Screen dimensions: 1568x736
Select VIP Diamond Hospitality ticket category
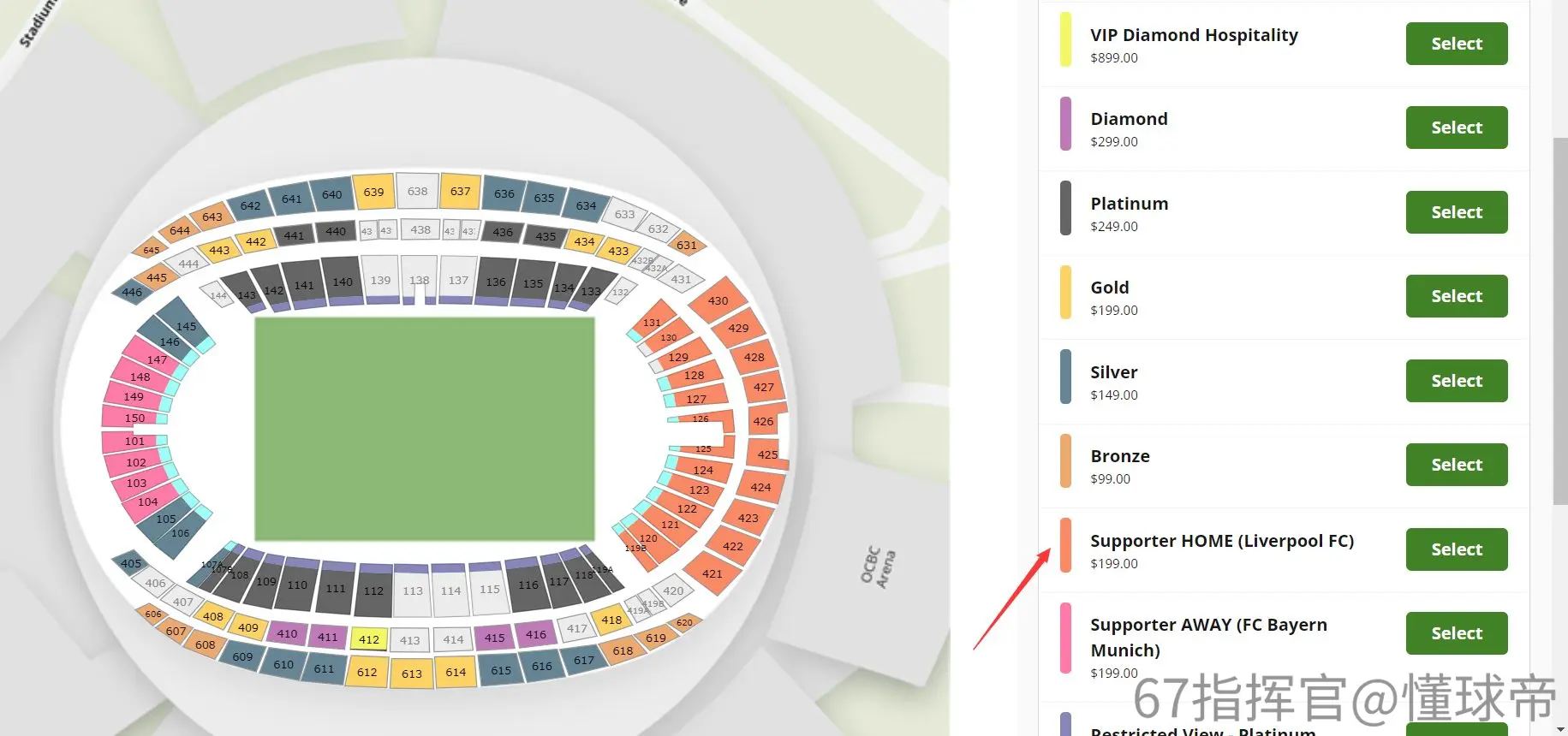tap(1456, 44)
